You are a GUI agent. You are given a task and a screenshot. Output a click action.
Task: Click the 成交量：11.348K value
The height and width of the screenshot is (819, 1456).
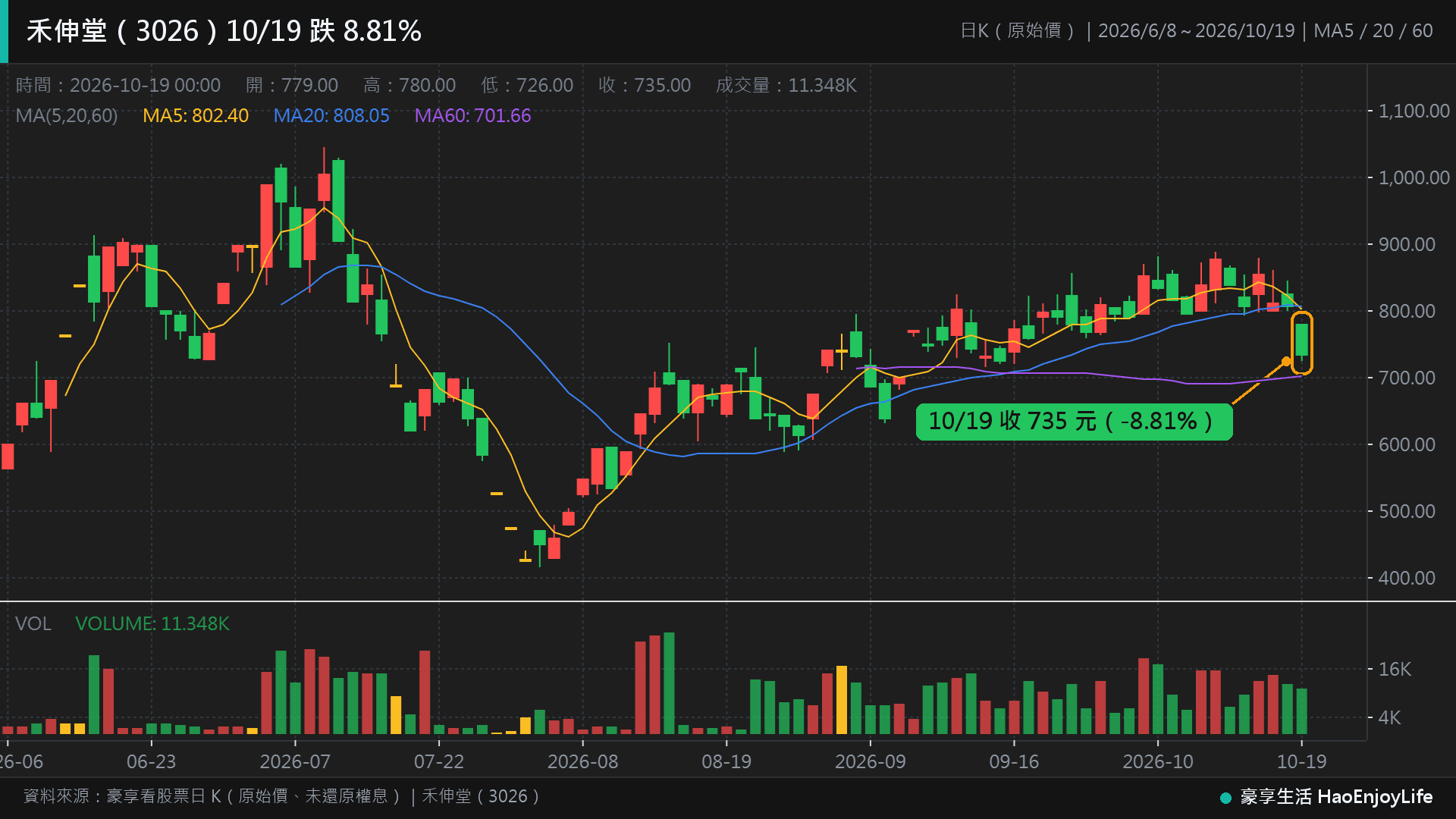[x=786, y=85]
